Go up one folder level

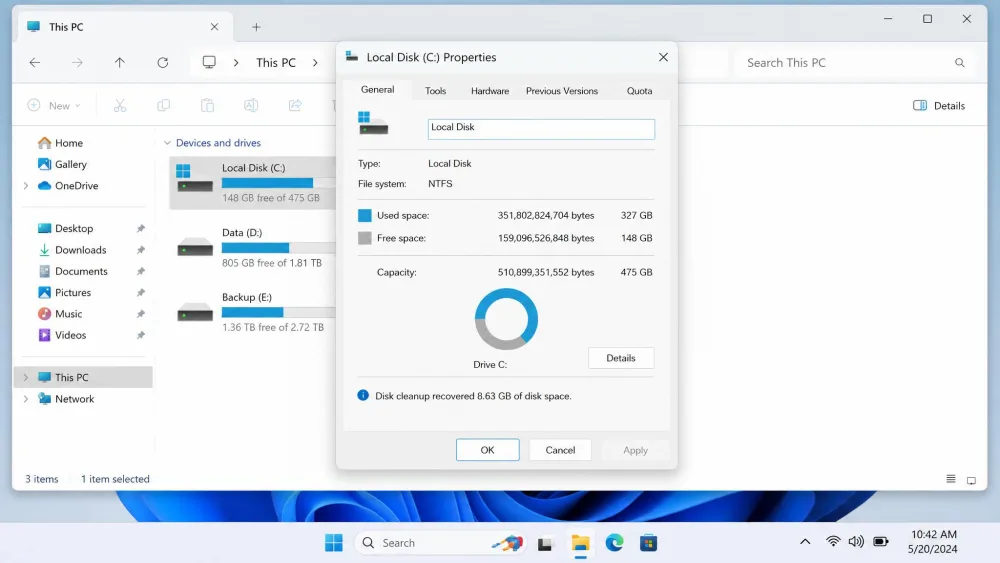point(120,62)
